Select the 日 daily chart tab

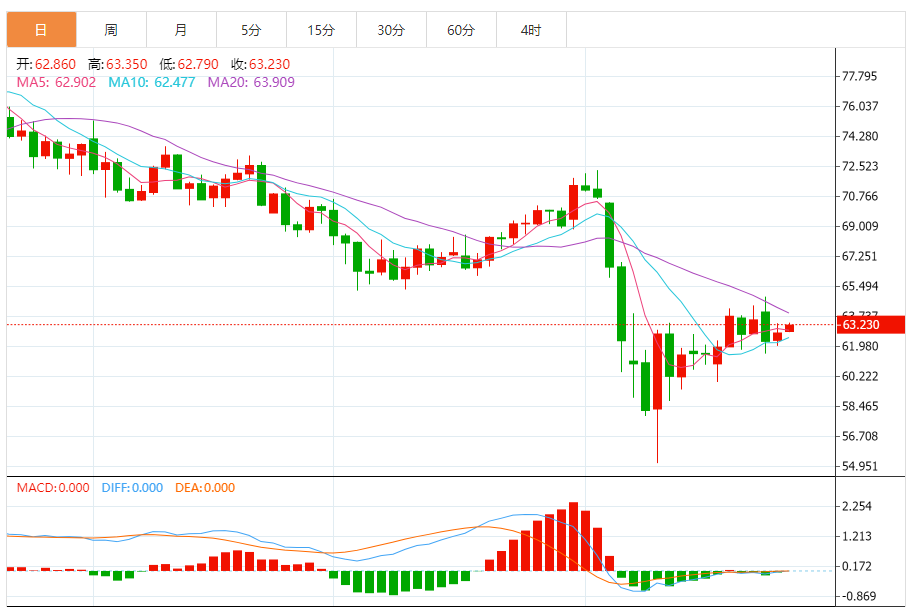coord(41,30)
